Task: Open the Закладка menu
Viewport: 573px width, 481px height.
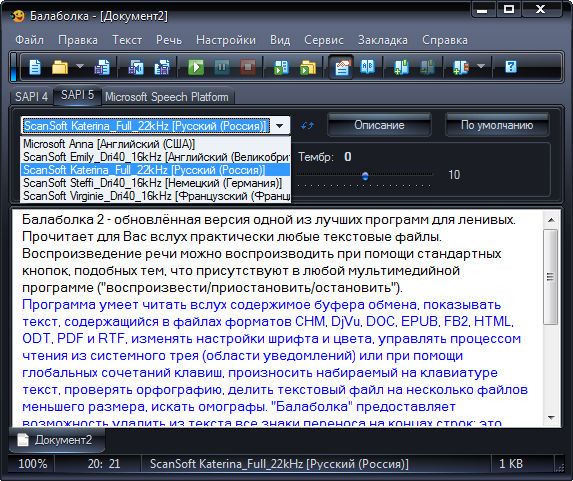Action: click(383, 40)
